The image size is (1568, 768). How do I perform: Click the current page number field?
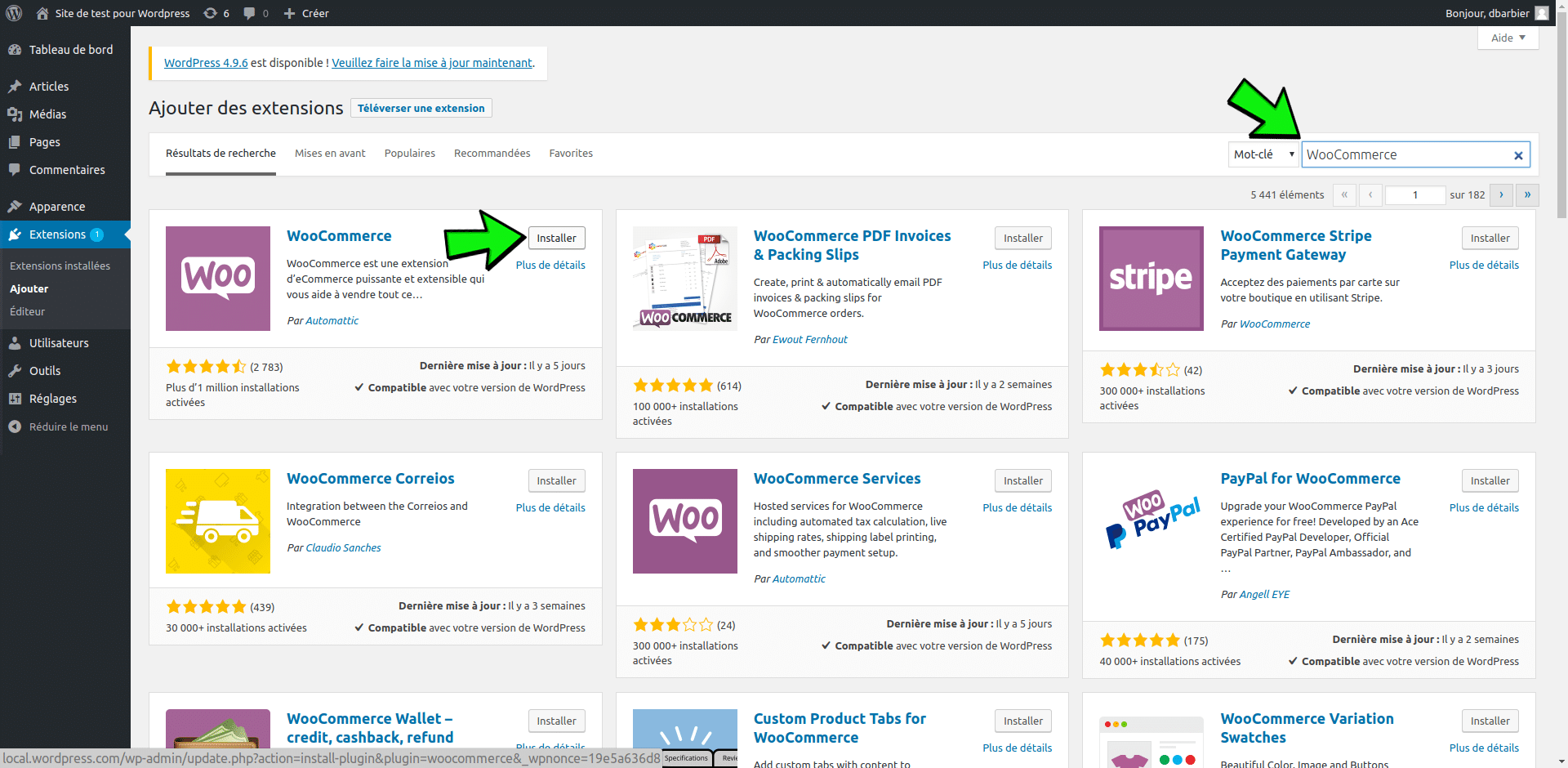[1415, 195]
